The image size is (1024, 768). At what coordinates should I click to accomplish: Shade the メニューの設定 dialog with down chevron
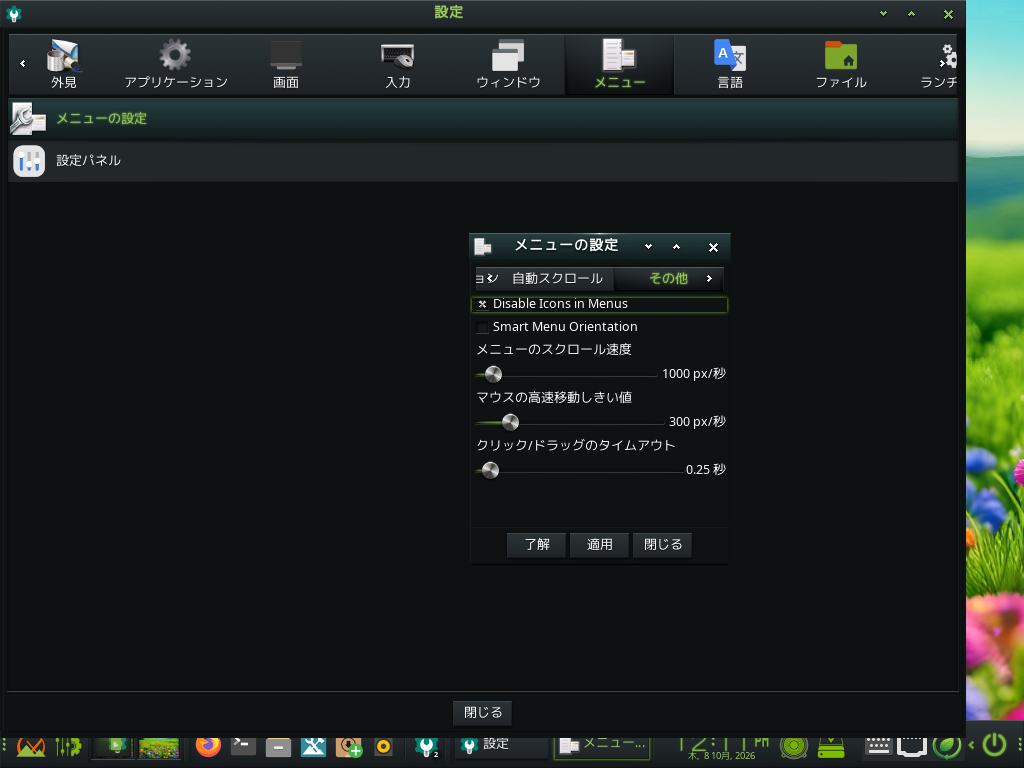point(648,247)
